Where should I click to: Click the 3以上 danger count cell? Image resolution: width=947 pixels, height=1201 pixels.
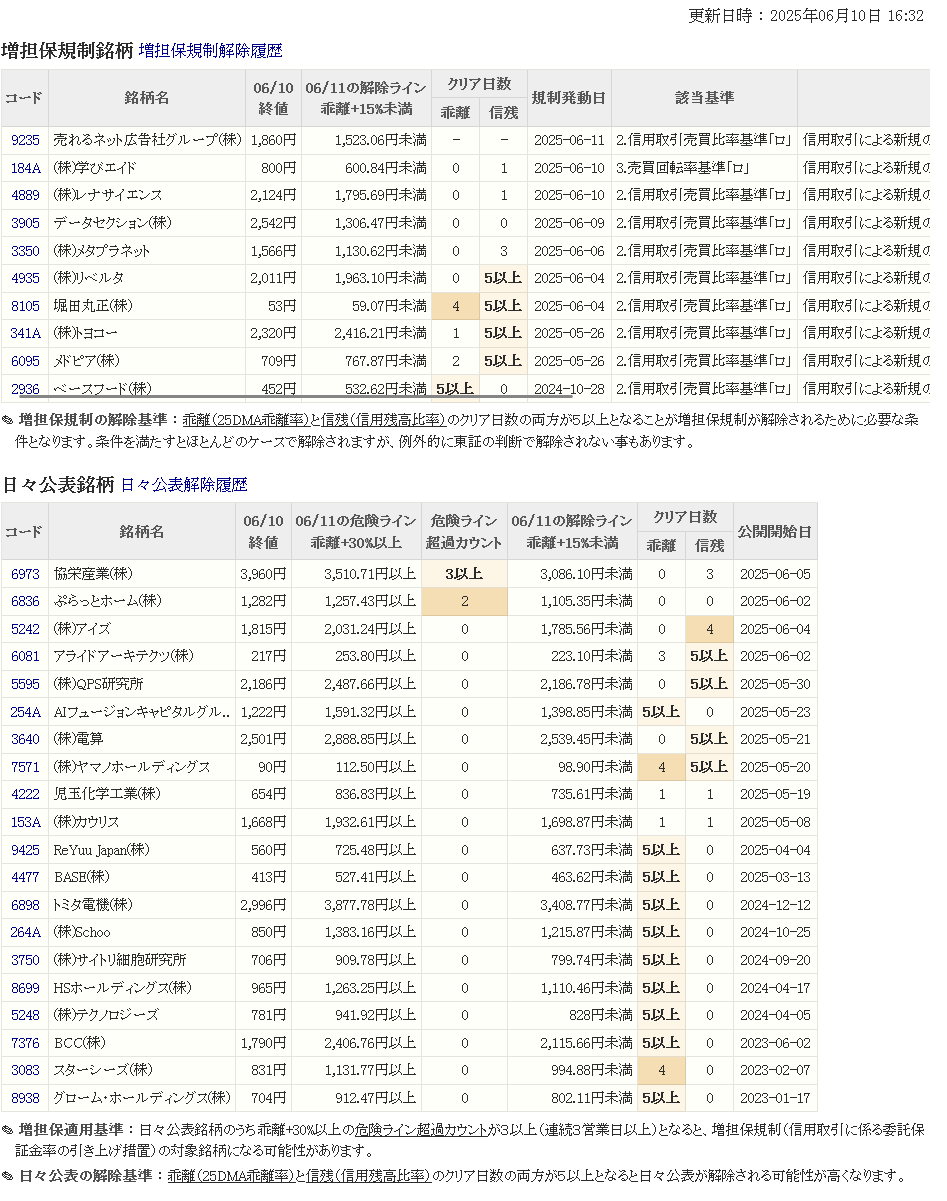tap(464, 574)
